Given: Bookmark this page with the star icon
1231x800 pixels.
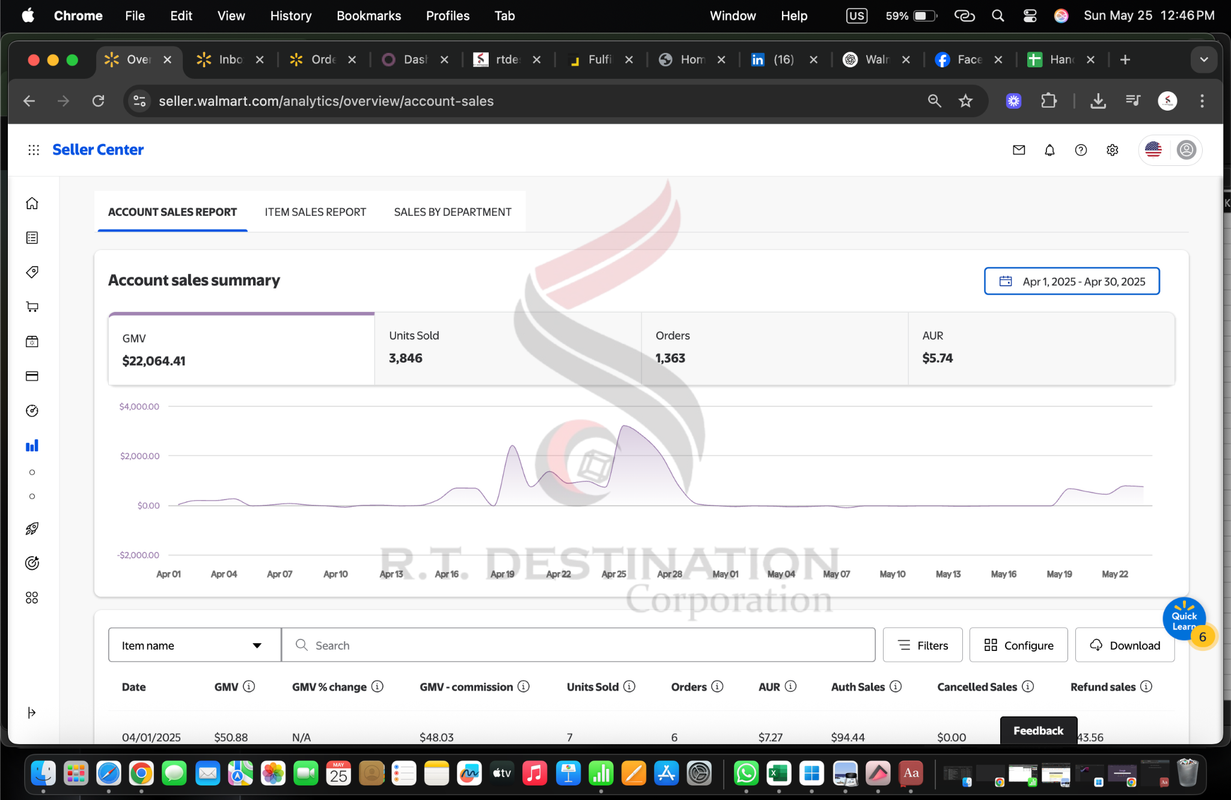Looking at the screenshot, I should click(965, 101).
